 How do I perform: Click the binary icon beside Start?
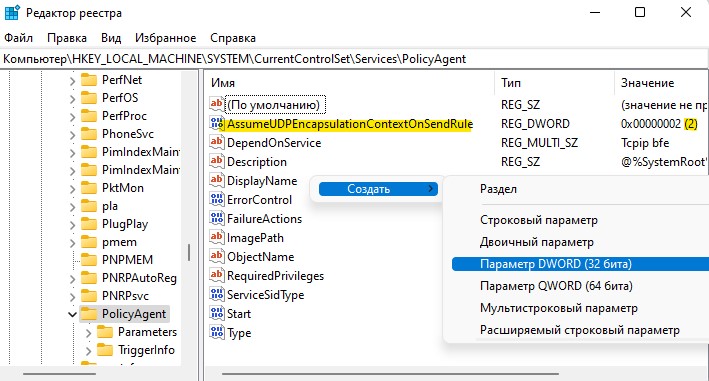(217, 313)
